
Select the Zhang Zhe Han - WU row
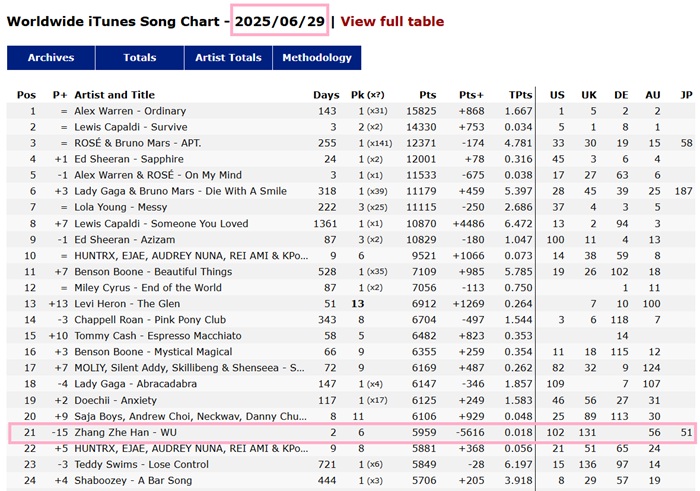tap(351, 433)
